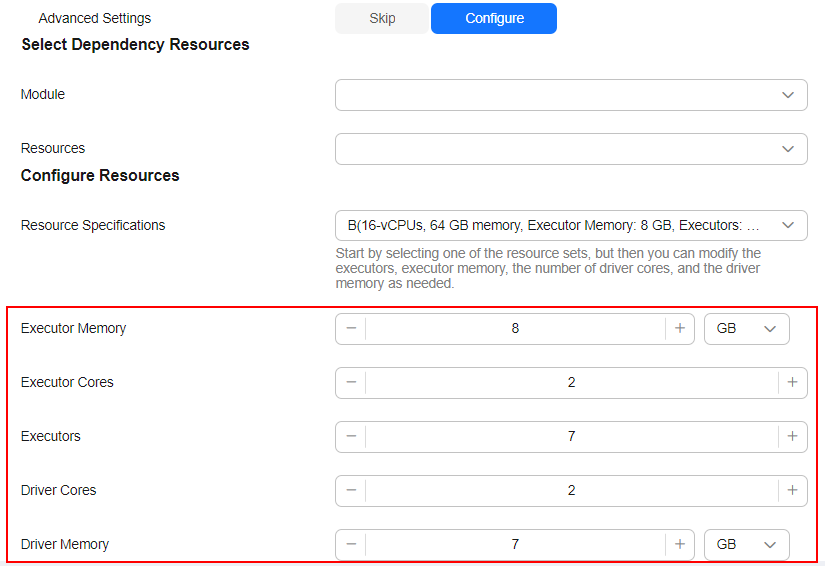Select Skip for Advanced Settings
Screen dimensions: 825x566
click(382, 18)
